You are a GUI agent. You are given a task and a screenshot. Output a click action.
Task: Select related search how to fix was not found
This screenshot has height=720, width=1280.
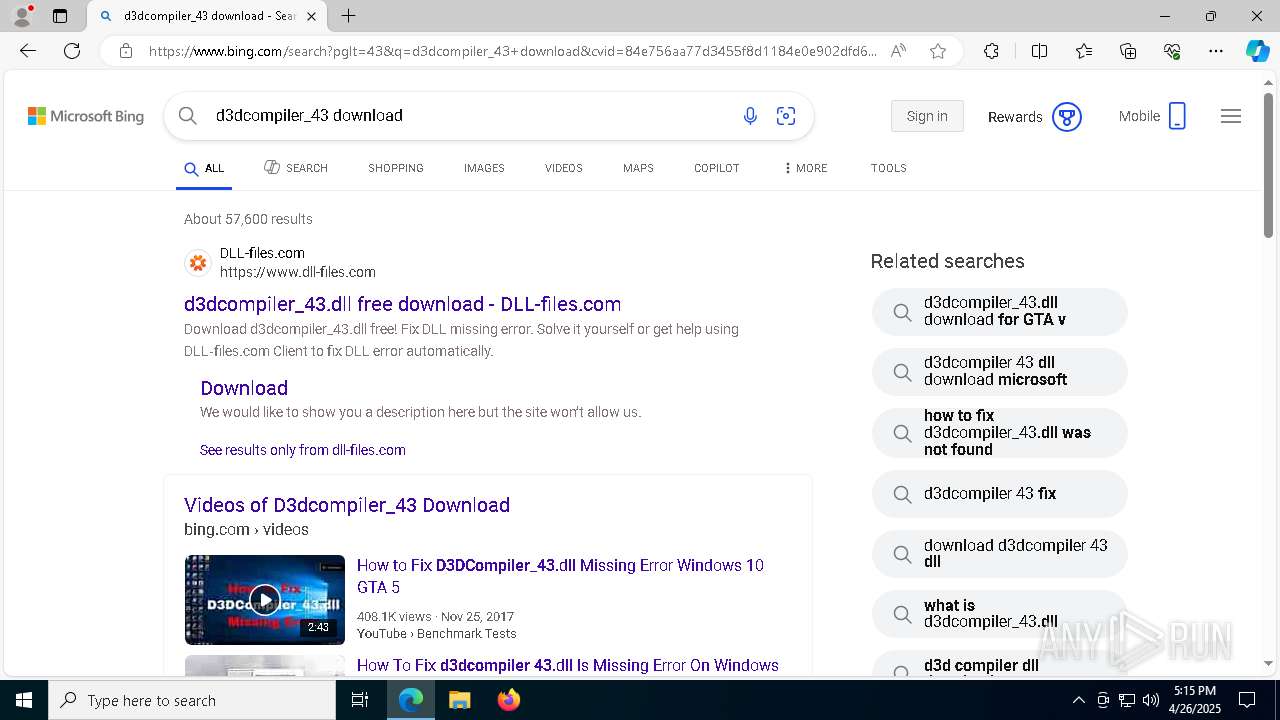pos(1000,433)
